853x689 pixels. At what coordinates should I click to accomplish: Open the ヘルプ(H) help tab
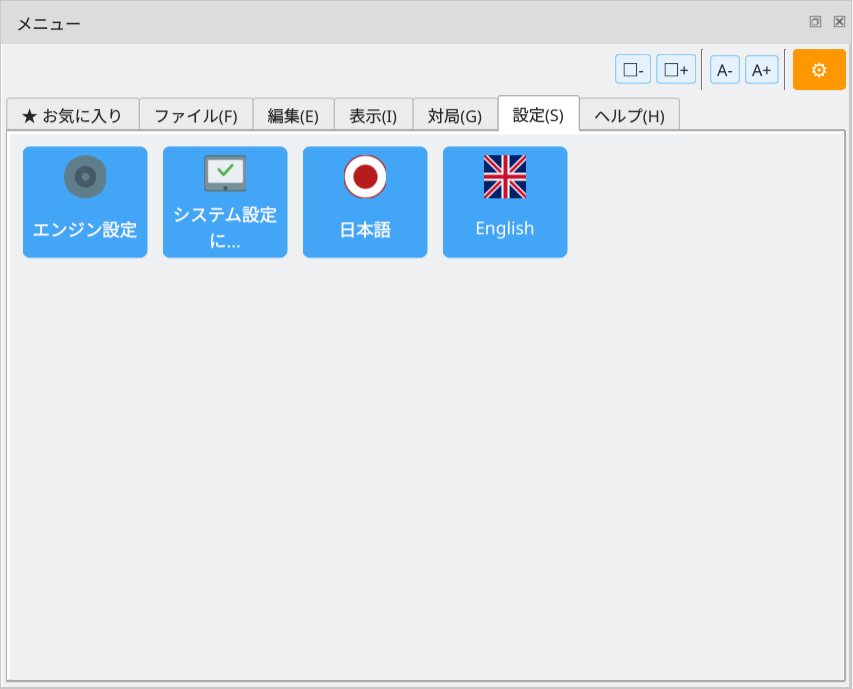(x=627, y=114)
